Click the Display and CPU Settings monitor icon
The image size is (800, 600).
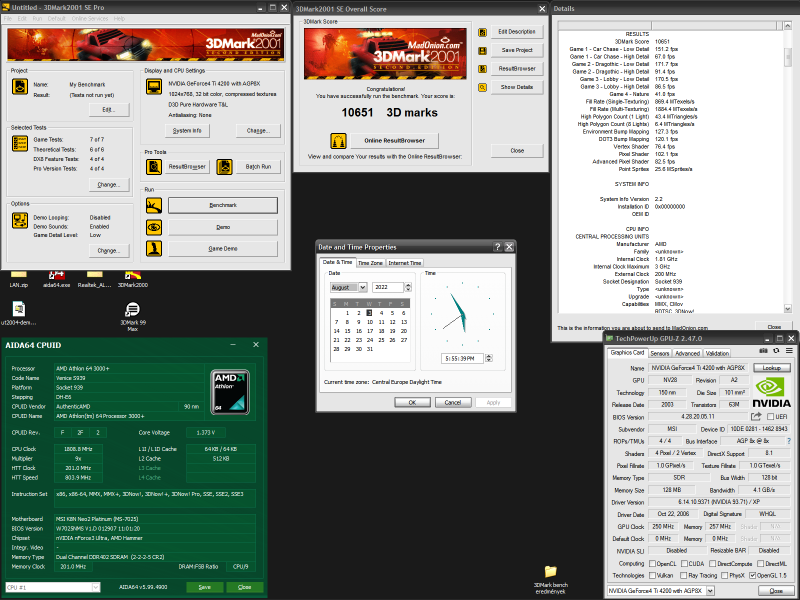154,86
